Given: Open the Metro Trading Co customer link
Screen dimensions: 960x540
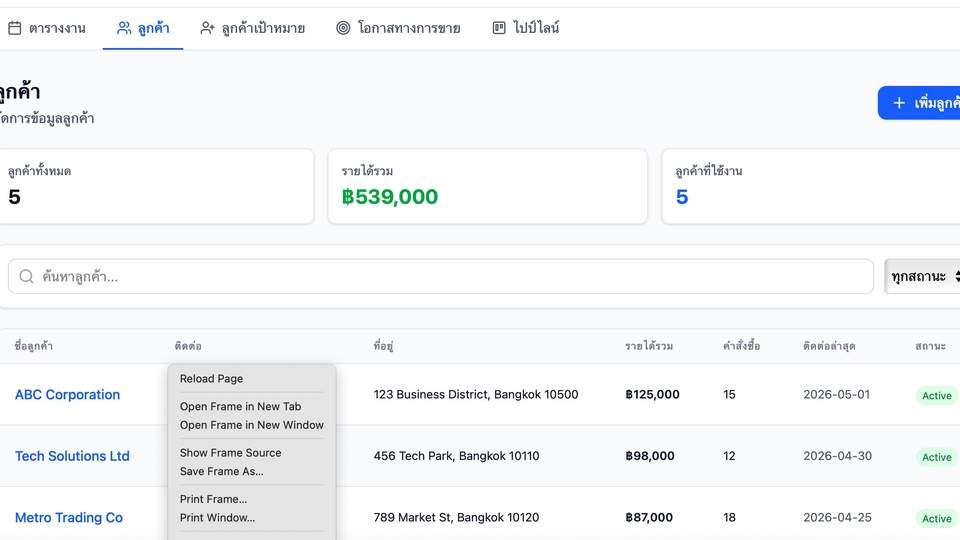Looking at the screenshot, I should (69, 518).
